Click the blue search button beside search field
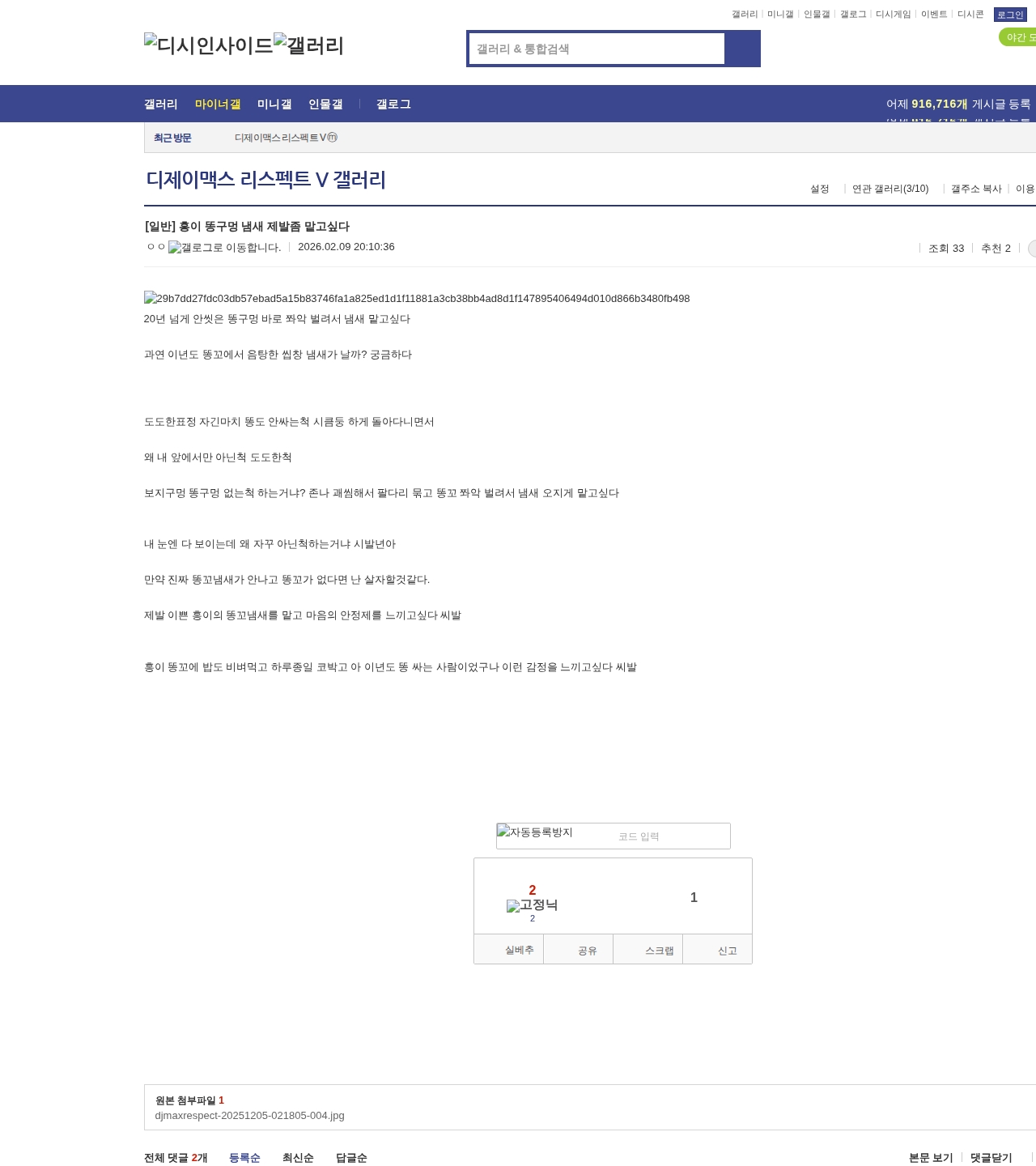 pyautogui.click(x=742, y=49)
